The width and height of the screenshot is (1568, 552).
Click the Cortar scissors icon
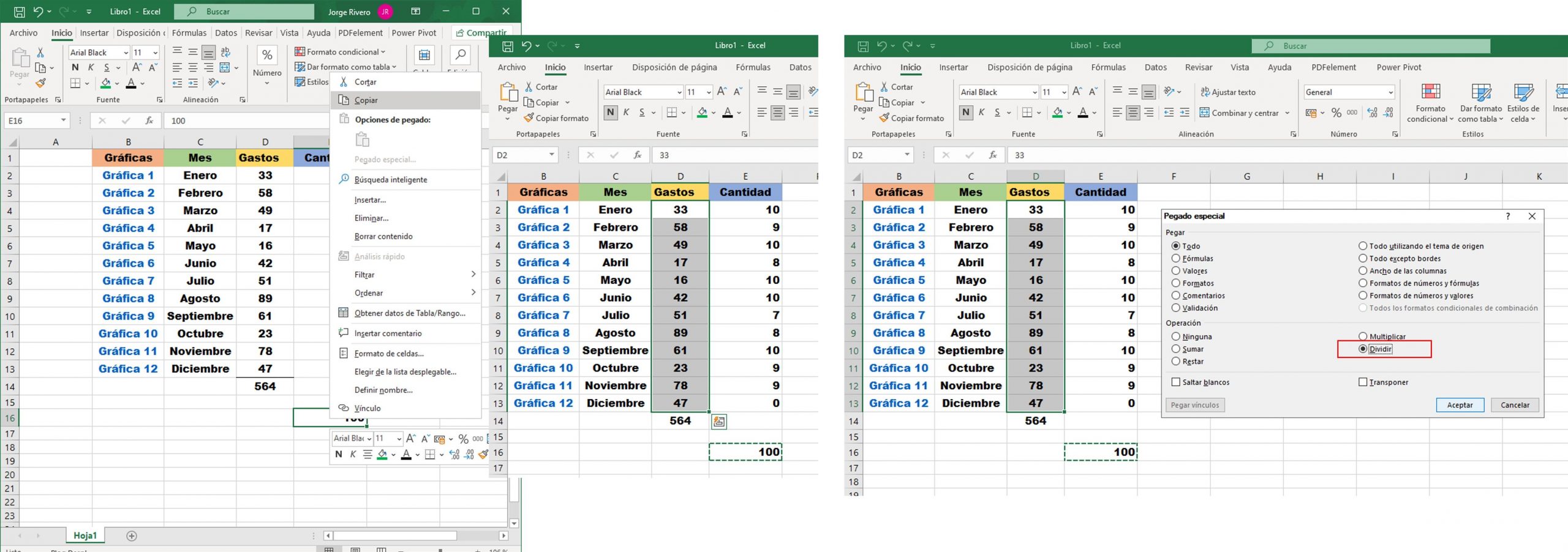(884, 86)
